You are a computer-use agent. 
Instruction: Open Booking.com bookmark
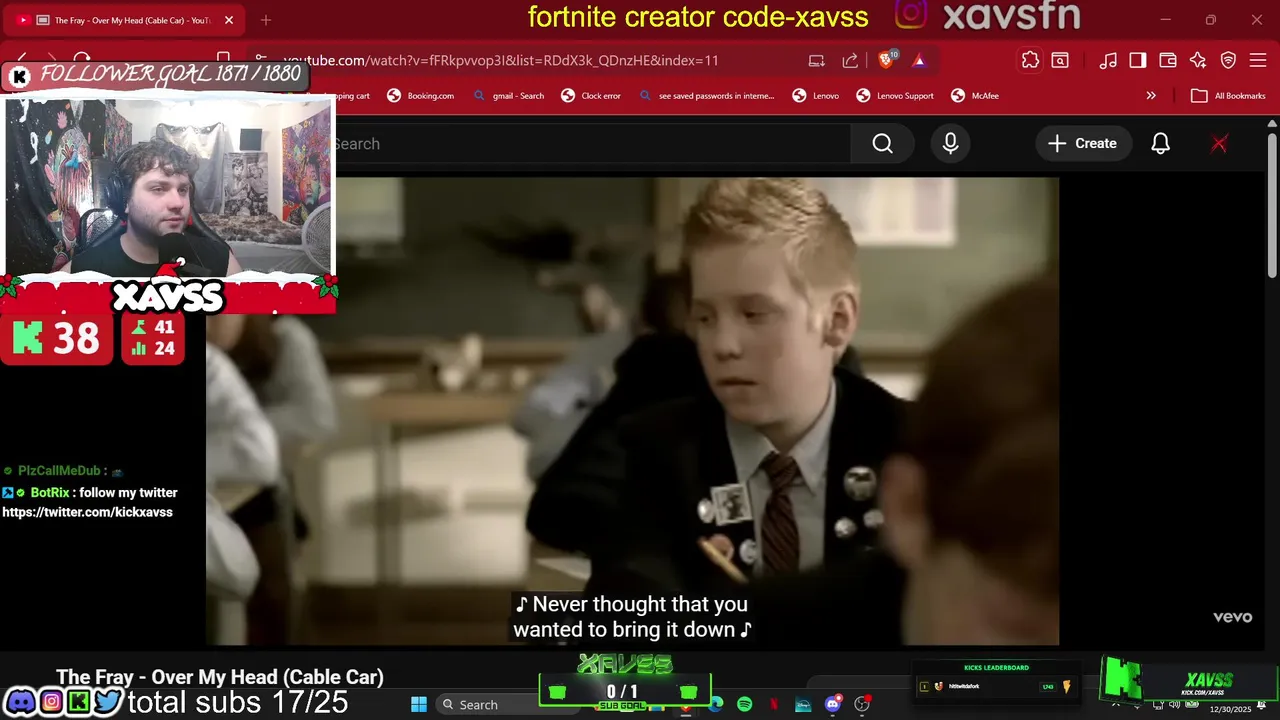pos(420,96)
